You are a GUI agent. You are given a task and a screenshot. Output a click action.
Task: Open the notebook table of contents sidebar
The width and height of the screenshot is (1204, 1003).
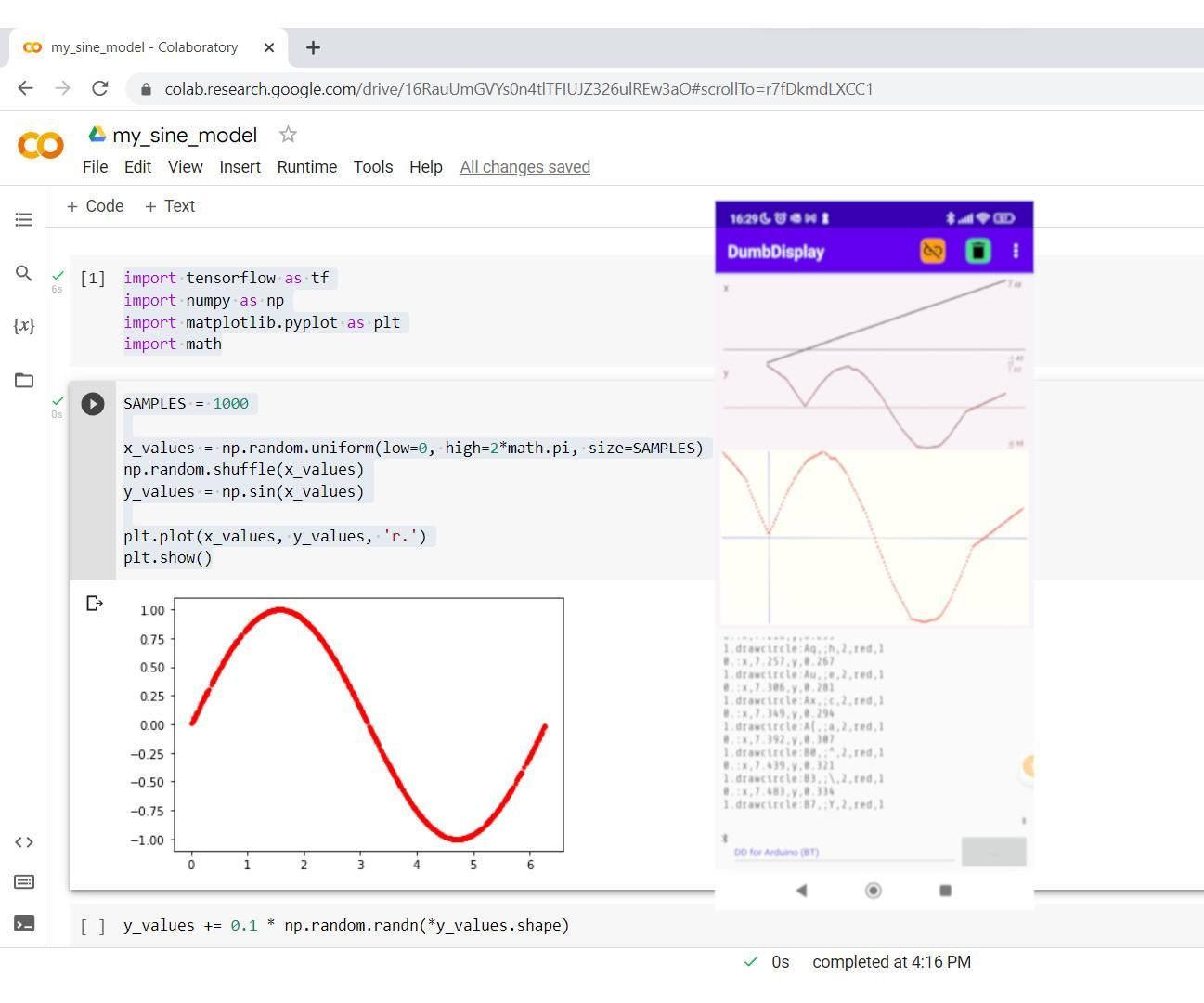point(24,219)
